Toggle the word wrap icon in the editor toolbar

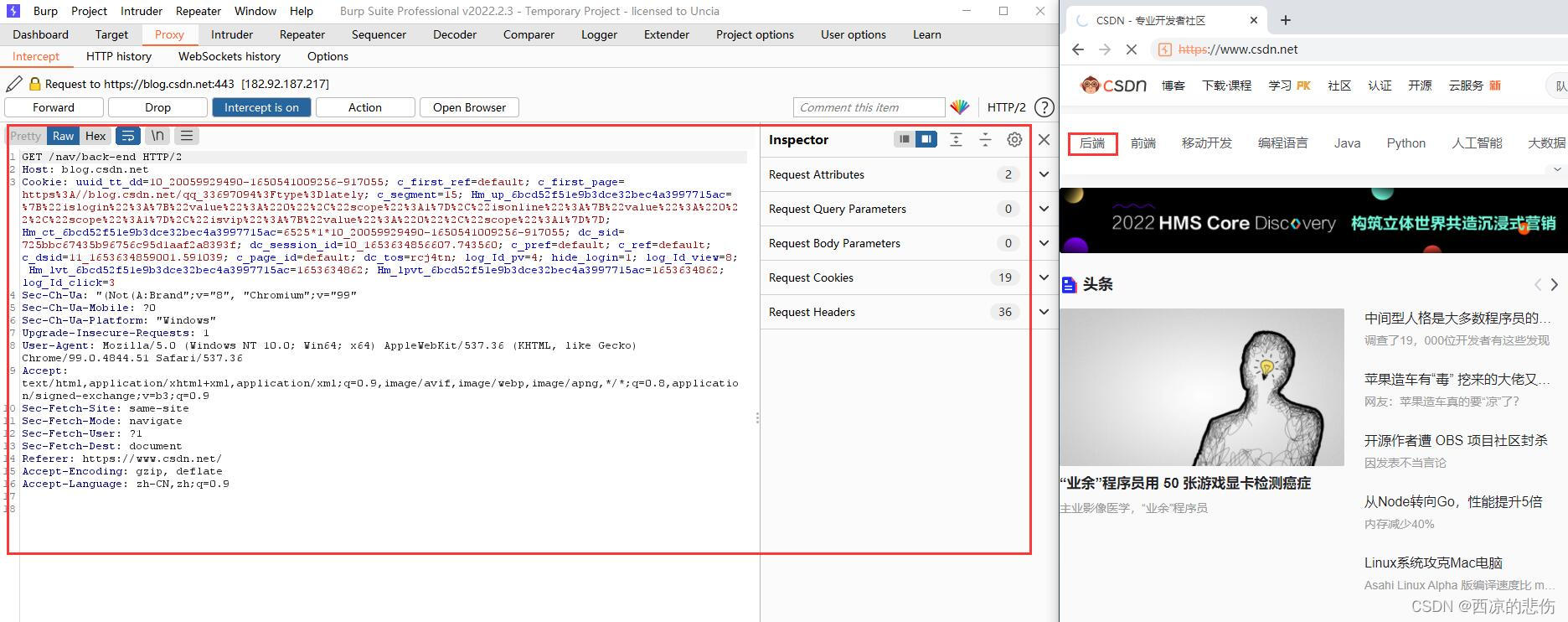(x=128, y=136)
